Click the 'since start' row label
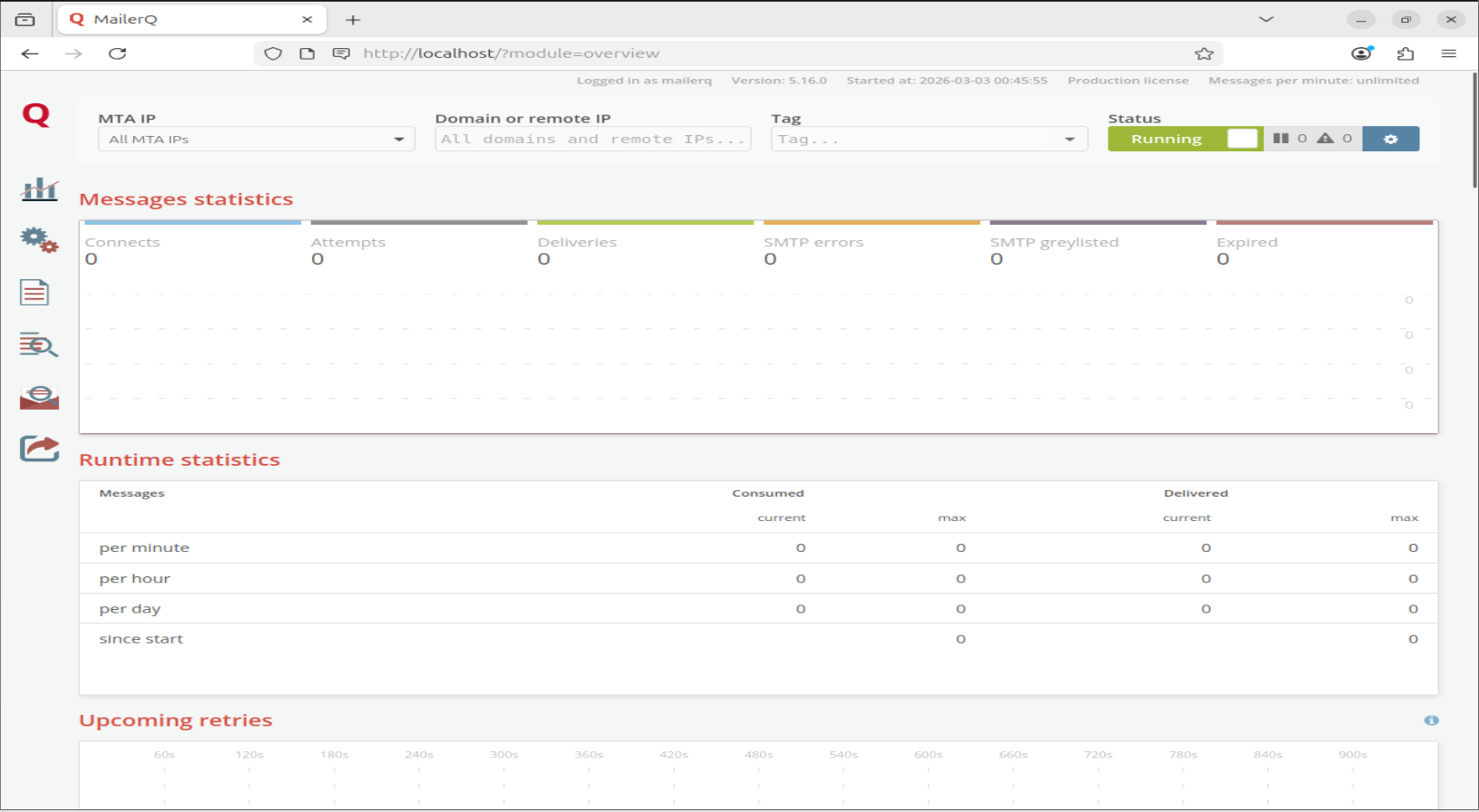 point(141,639)
